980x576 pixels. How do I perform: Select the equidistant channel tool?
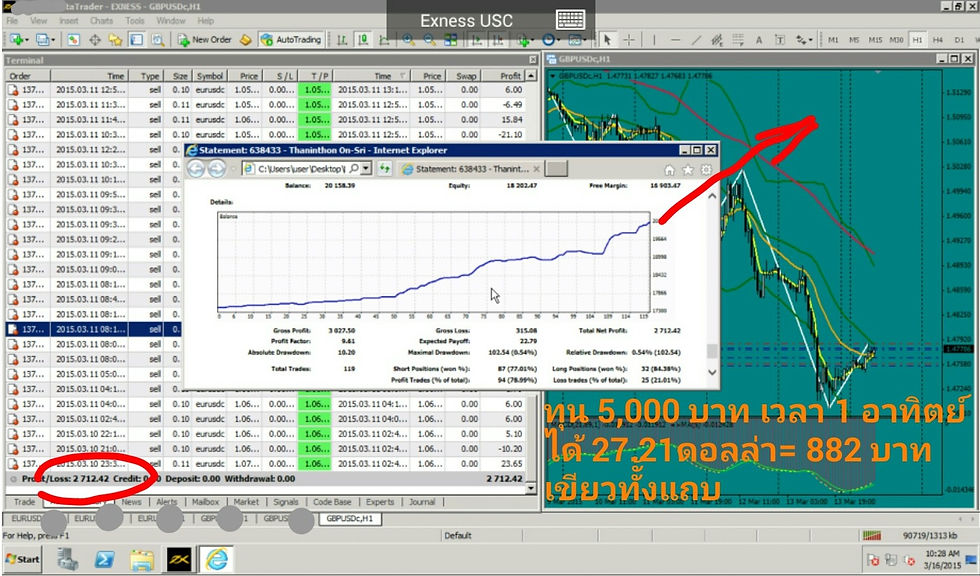717,40
